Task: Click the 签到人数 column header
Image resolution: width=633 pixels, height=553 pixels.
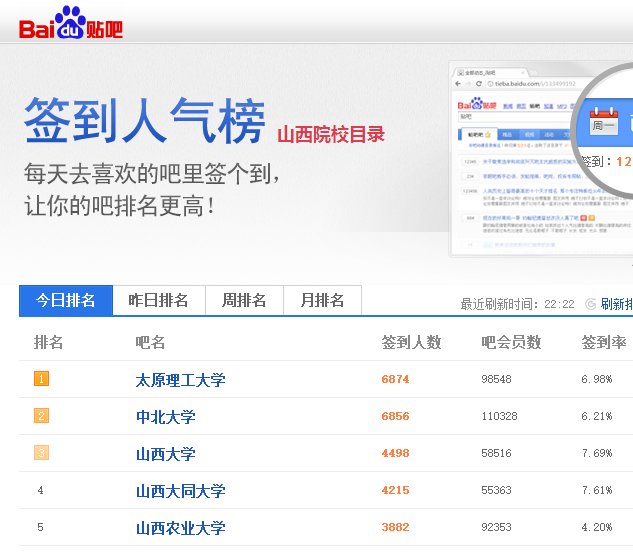Action: pyautogui.click(x=411, y=342)
